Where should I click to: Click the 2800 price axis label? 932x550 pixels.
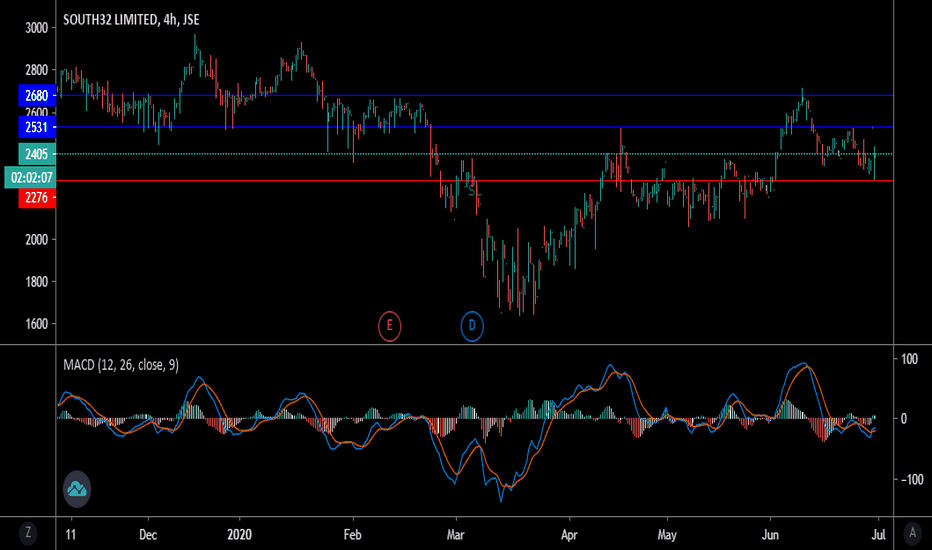pos(36,70)
